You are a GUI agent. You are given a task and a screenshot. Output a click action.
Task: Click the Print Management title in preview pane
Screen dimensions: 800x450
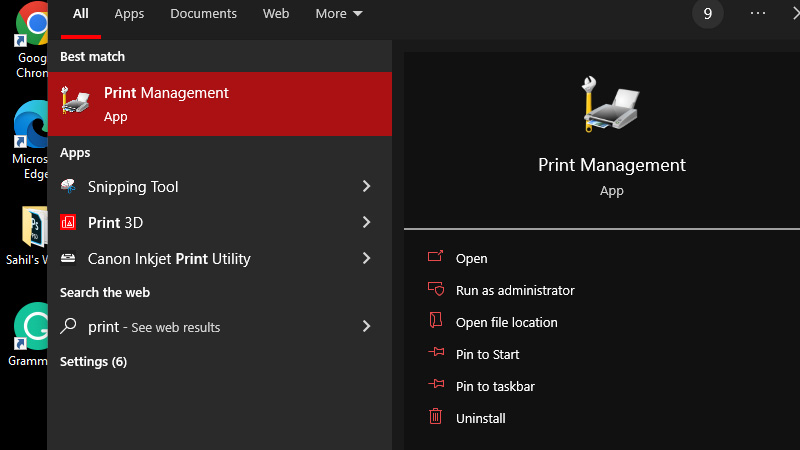(611, 165)
